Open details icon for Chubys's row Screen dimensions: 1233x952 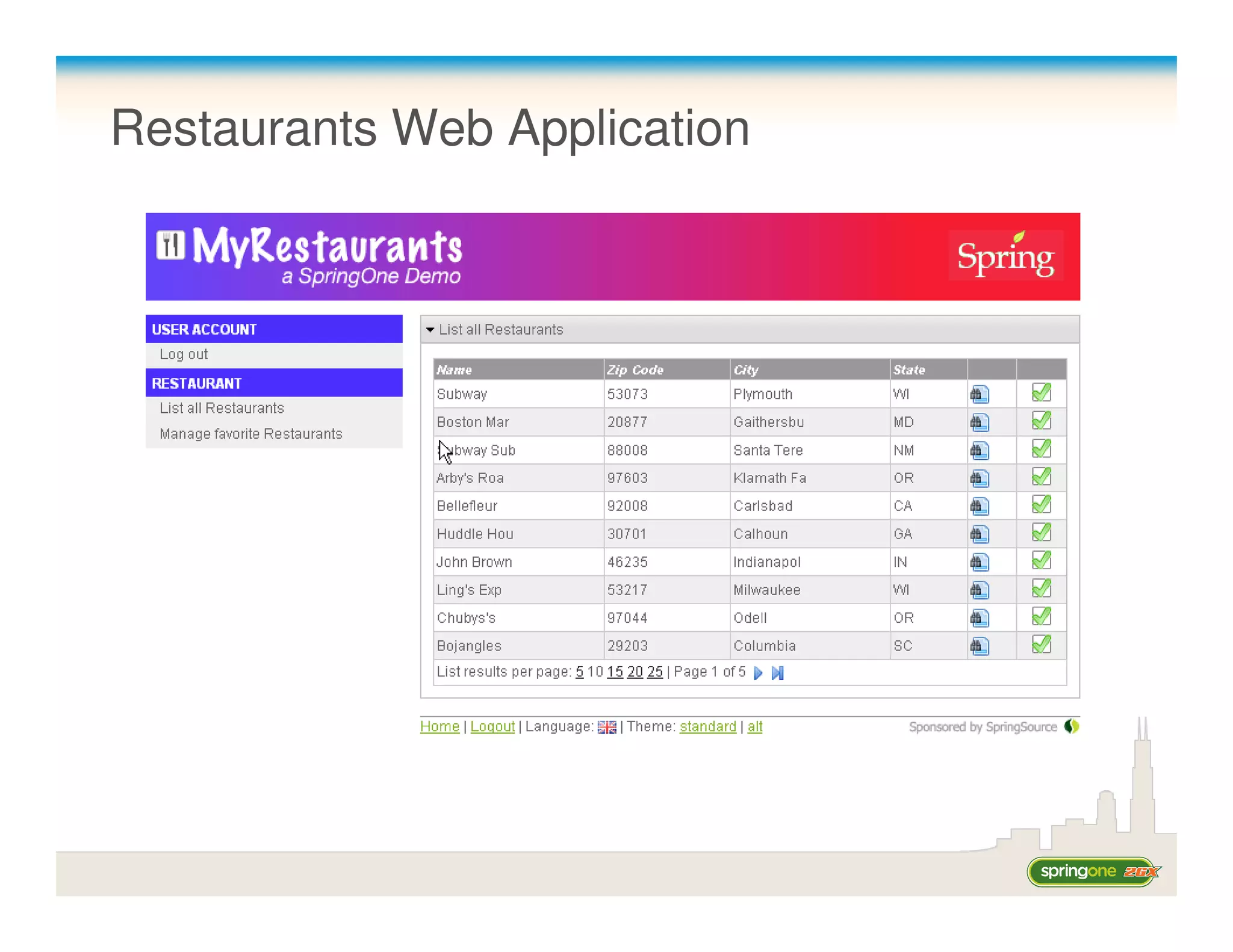(979, 618)
